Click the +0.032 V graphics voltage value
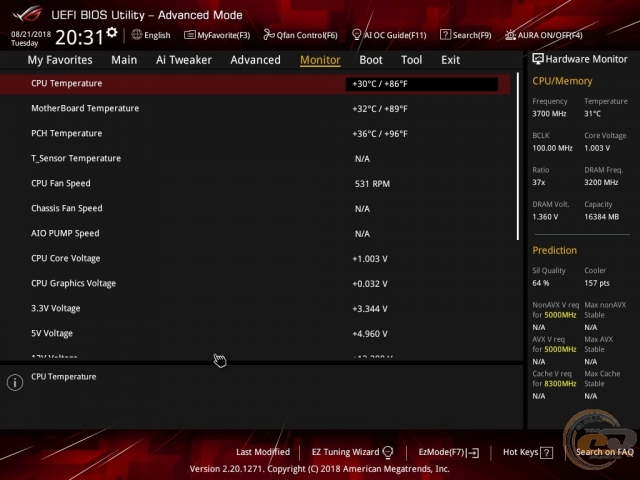Image resolution: width=640 pixels, height=480 pixels. (x=370, y=284)
